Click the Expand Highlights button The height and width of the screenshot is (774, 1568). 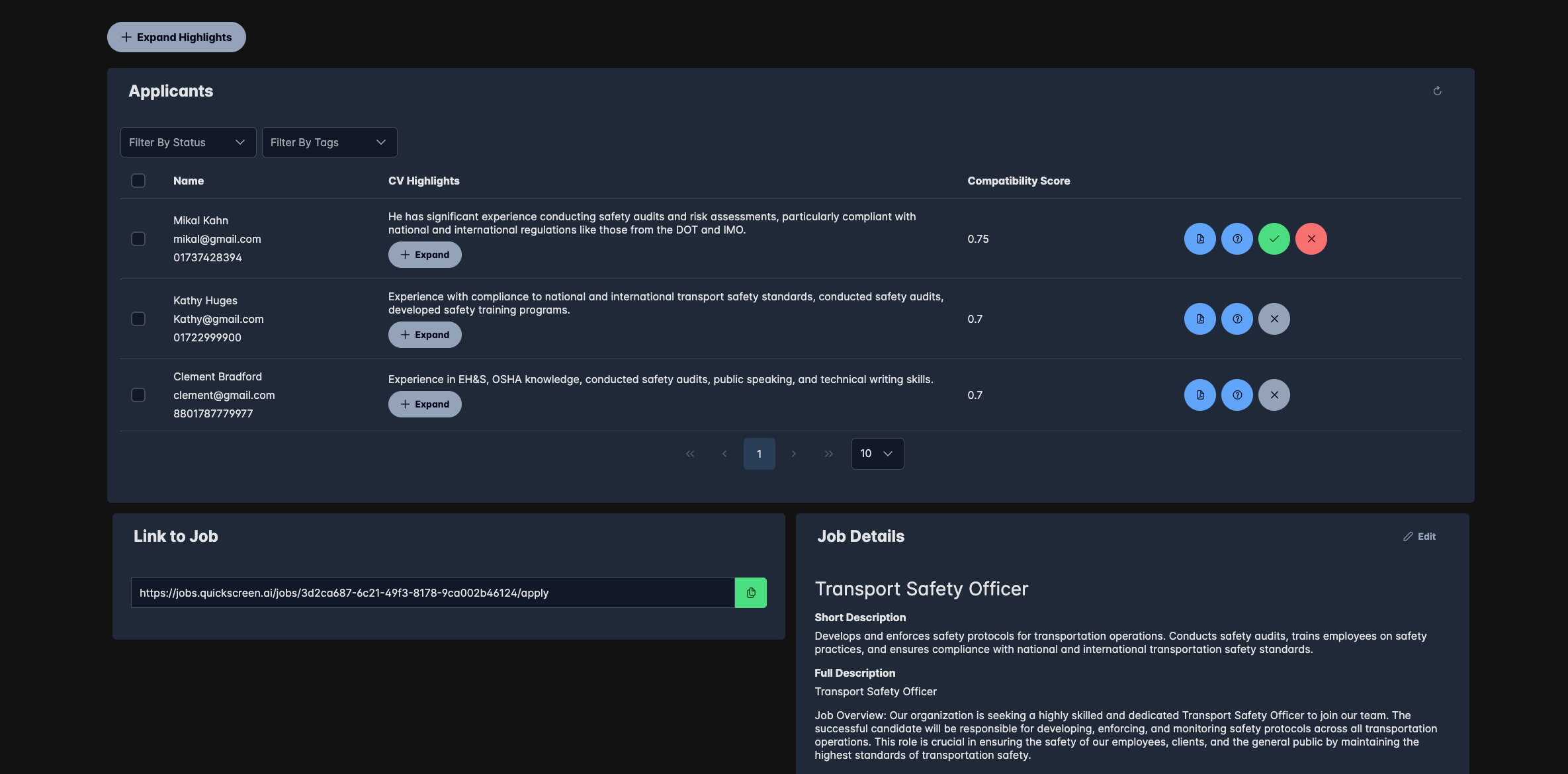177,37
